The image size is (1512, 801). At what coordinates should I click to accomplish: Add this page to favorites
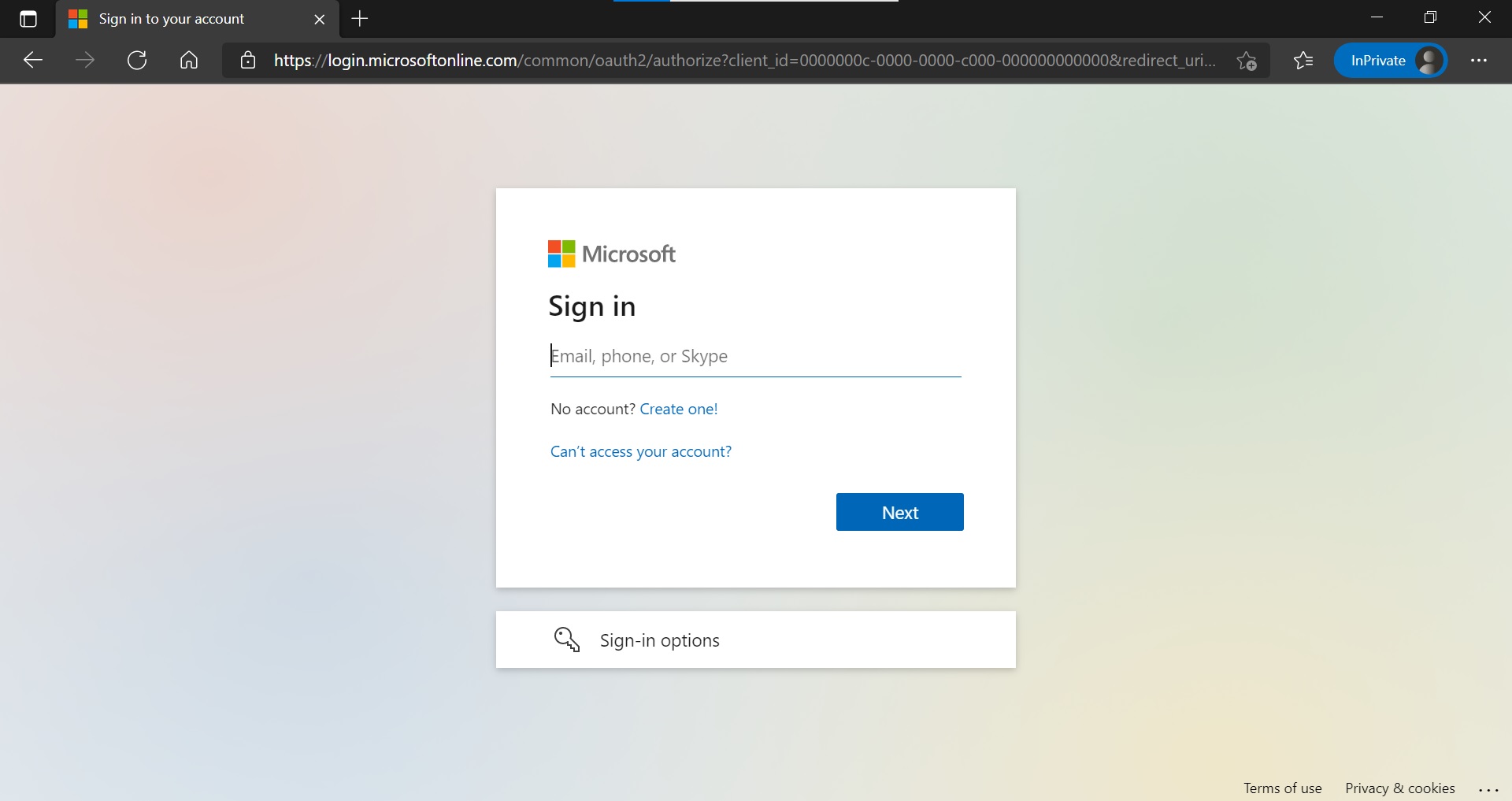click(1247, 61)
